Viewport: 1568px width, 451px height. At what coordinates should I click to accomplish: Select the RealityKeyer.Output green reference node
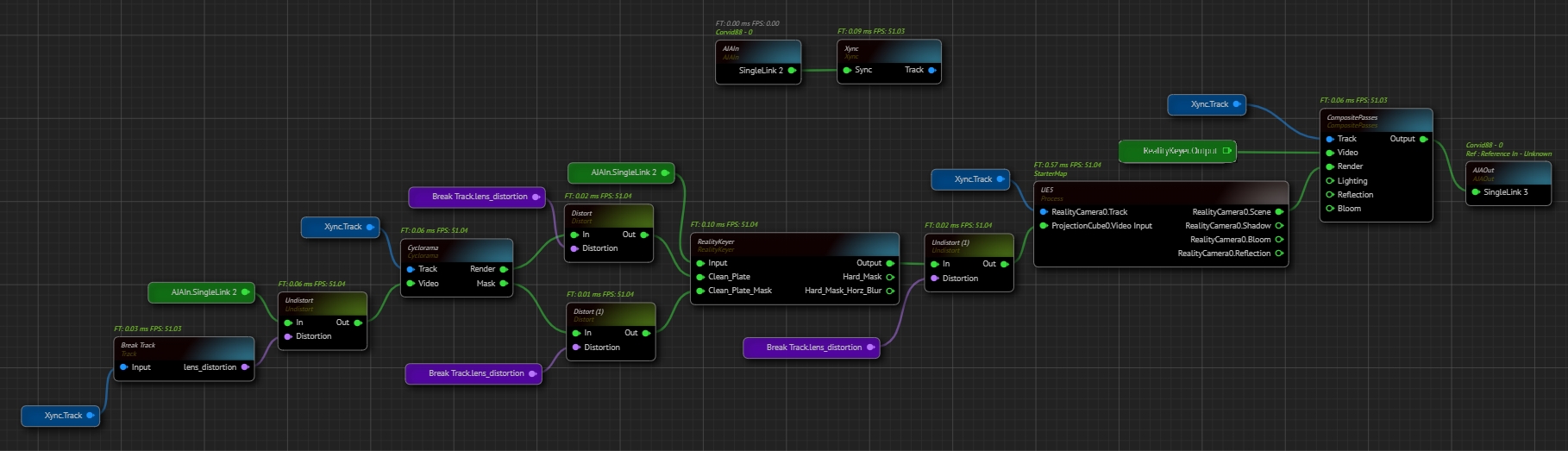tap(1177, 151)
